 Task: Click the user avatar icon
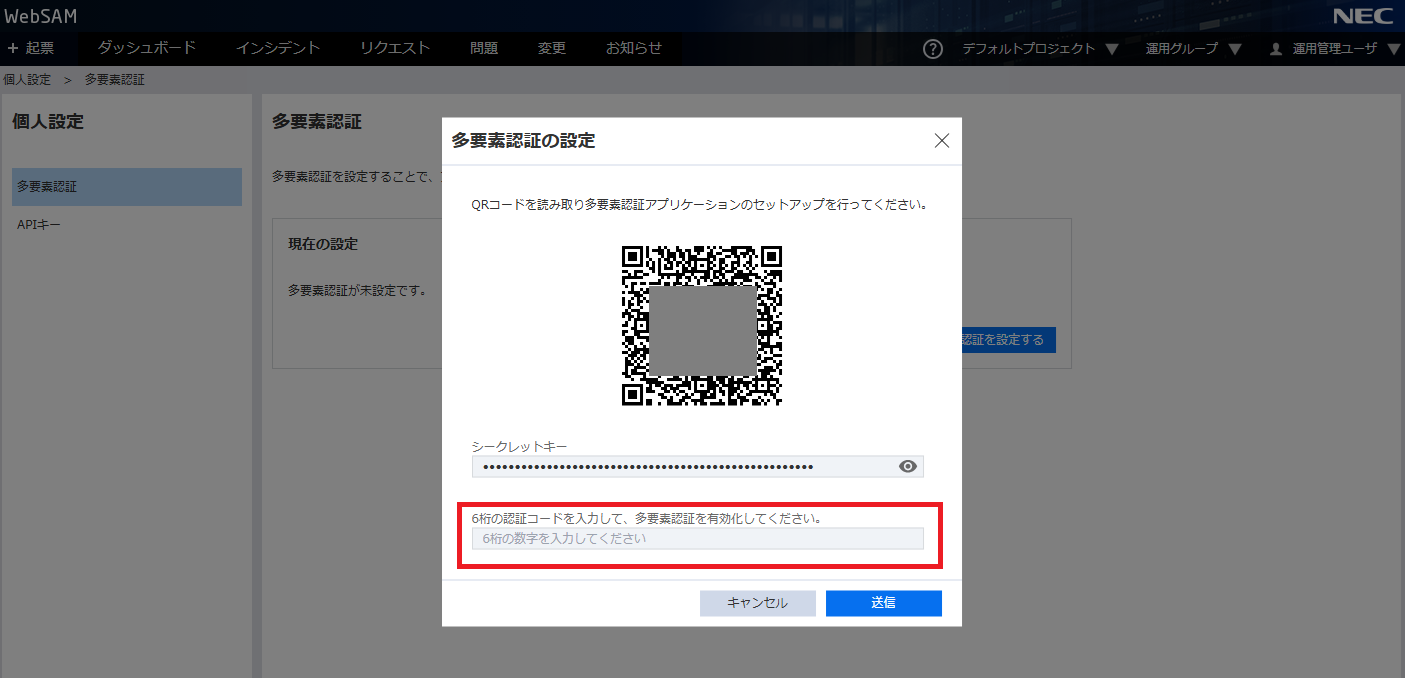coord(1275,49)
